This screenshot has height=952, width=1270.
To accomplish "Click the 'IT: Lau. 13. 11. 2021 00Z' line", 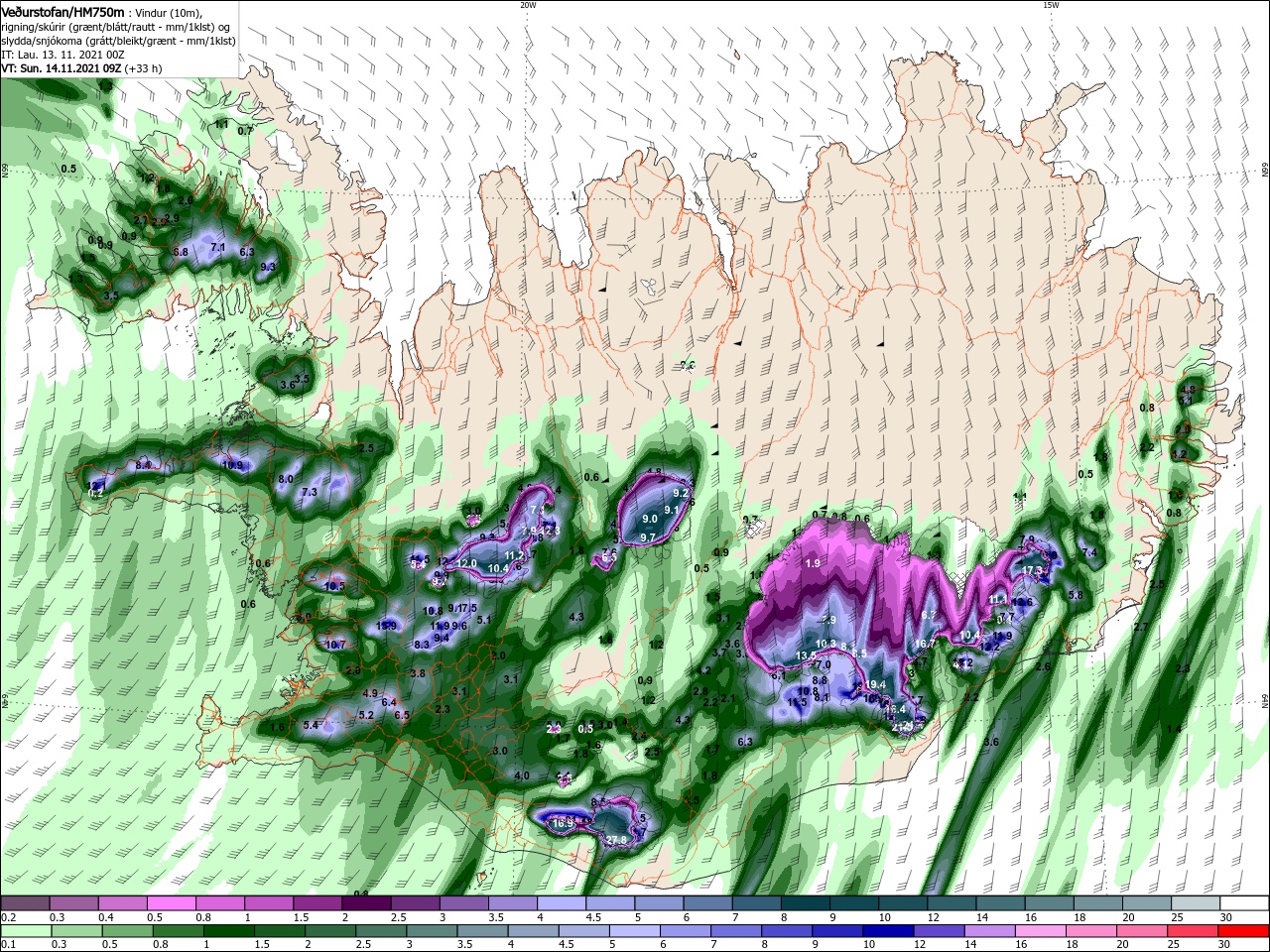I will [61, 55].
